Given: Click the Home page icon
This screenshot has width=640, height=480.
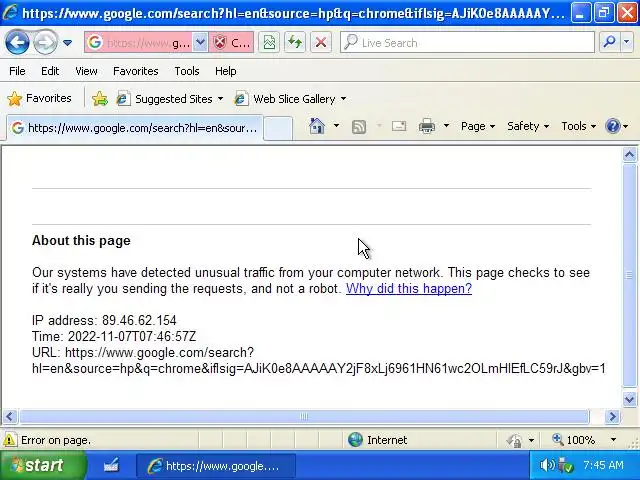Looking at the screenshot, I should (x=317, y=126).
